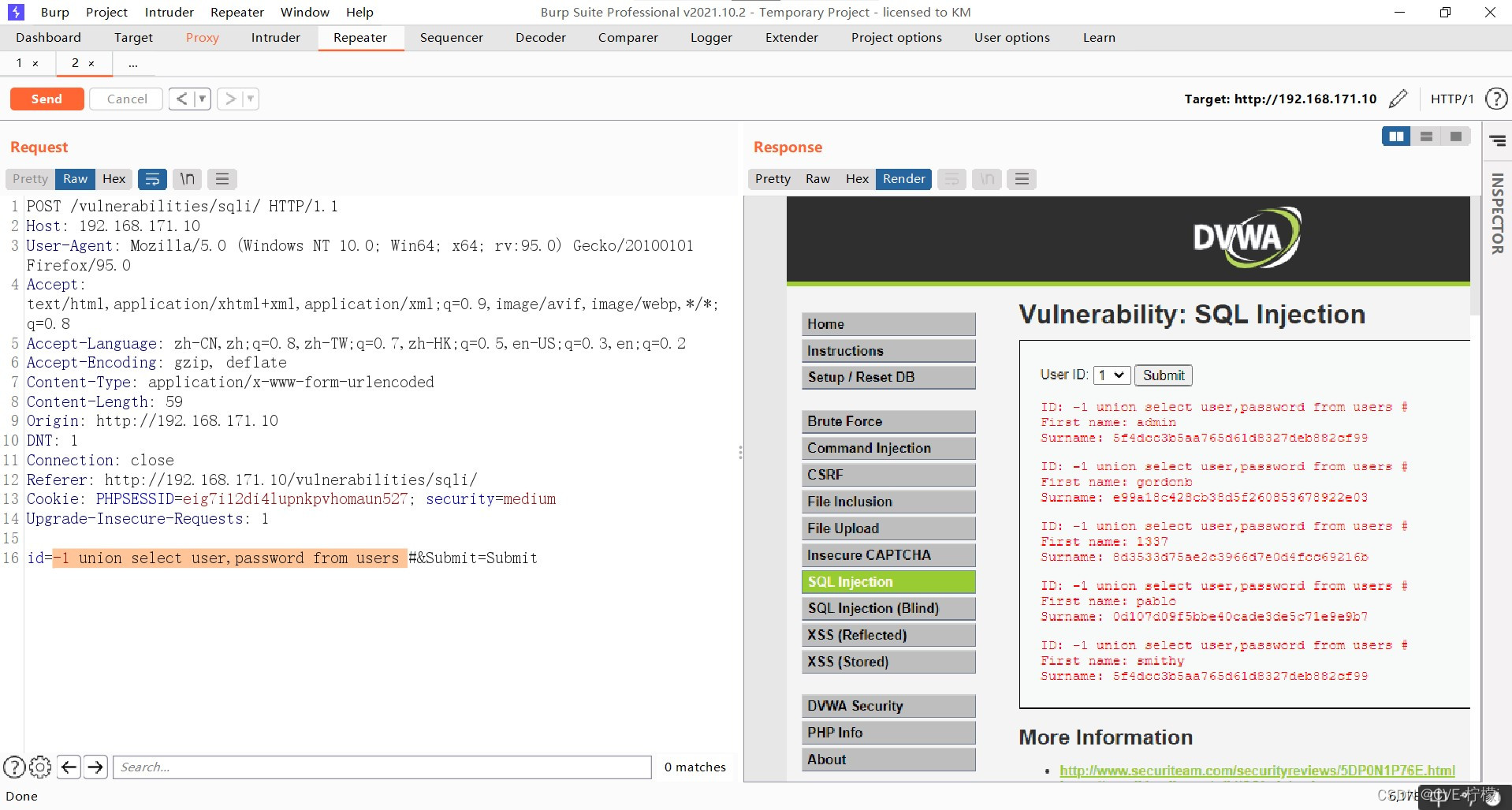Select side-by-side layout icon
Viewport: 1512px width, 810px height.
[x=1396, y=136]
